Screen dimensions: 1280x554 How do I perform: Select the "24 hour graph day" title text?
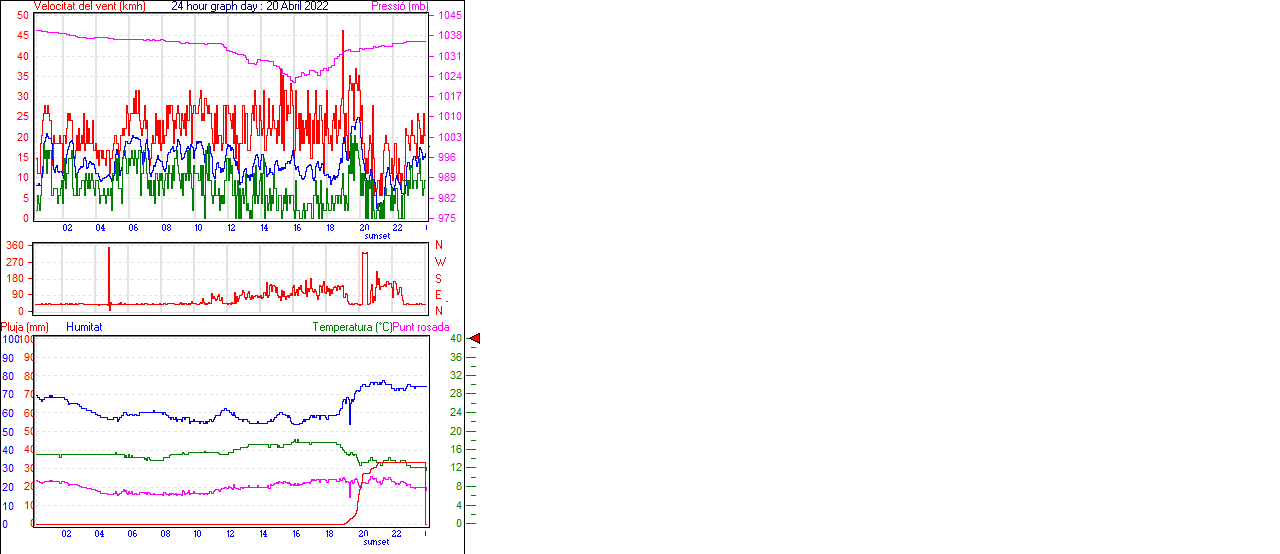point(213,6)
